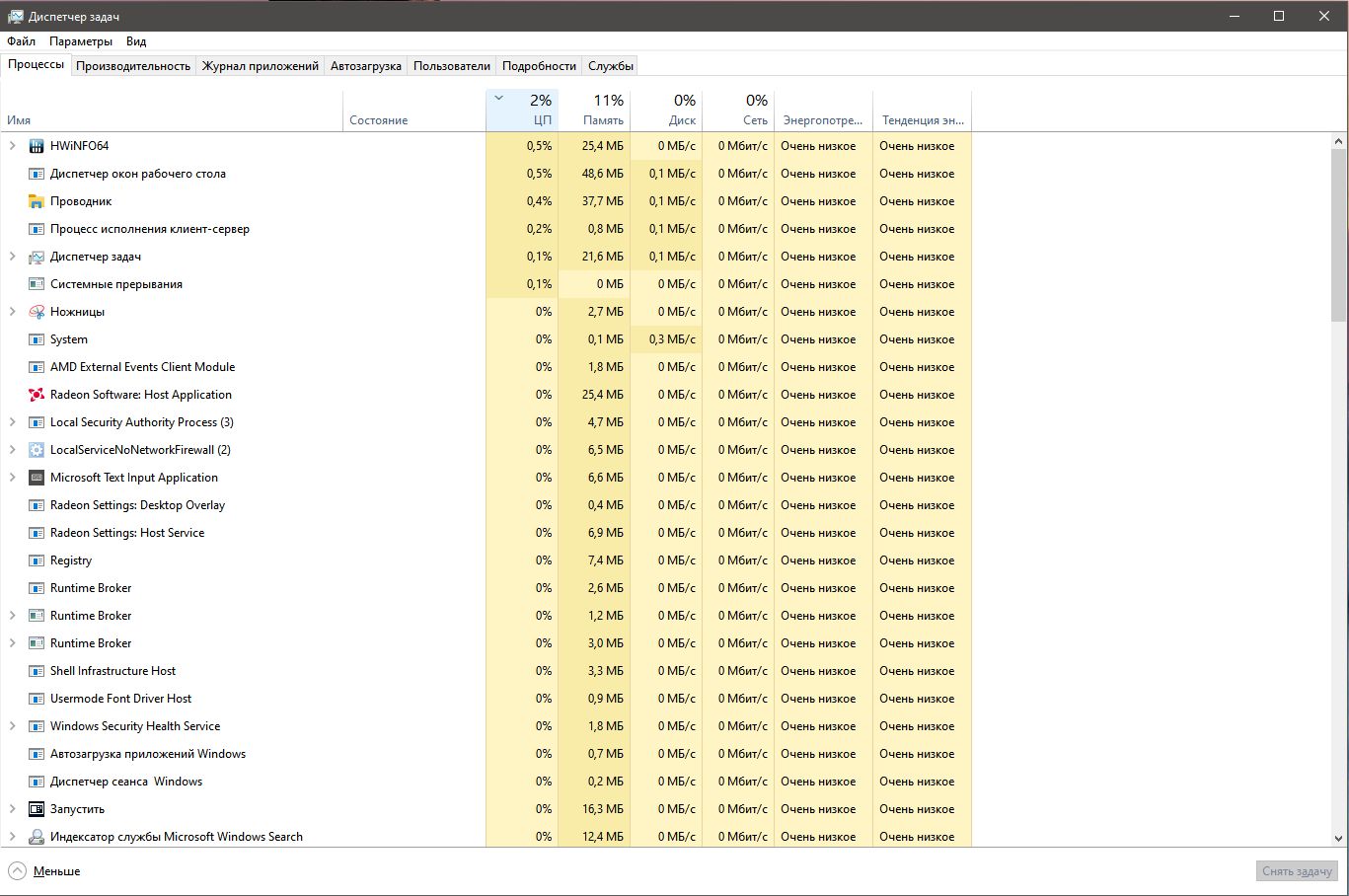Sort by the Состояние column header
Viewport: 1349px width, 896px height.
(414, 111)
